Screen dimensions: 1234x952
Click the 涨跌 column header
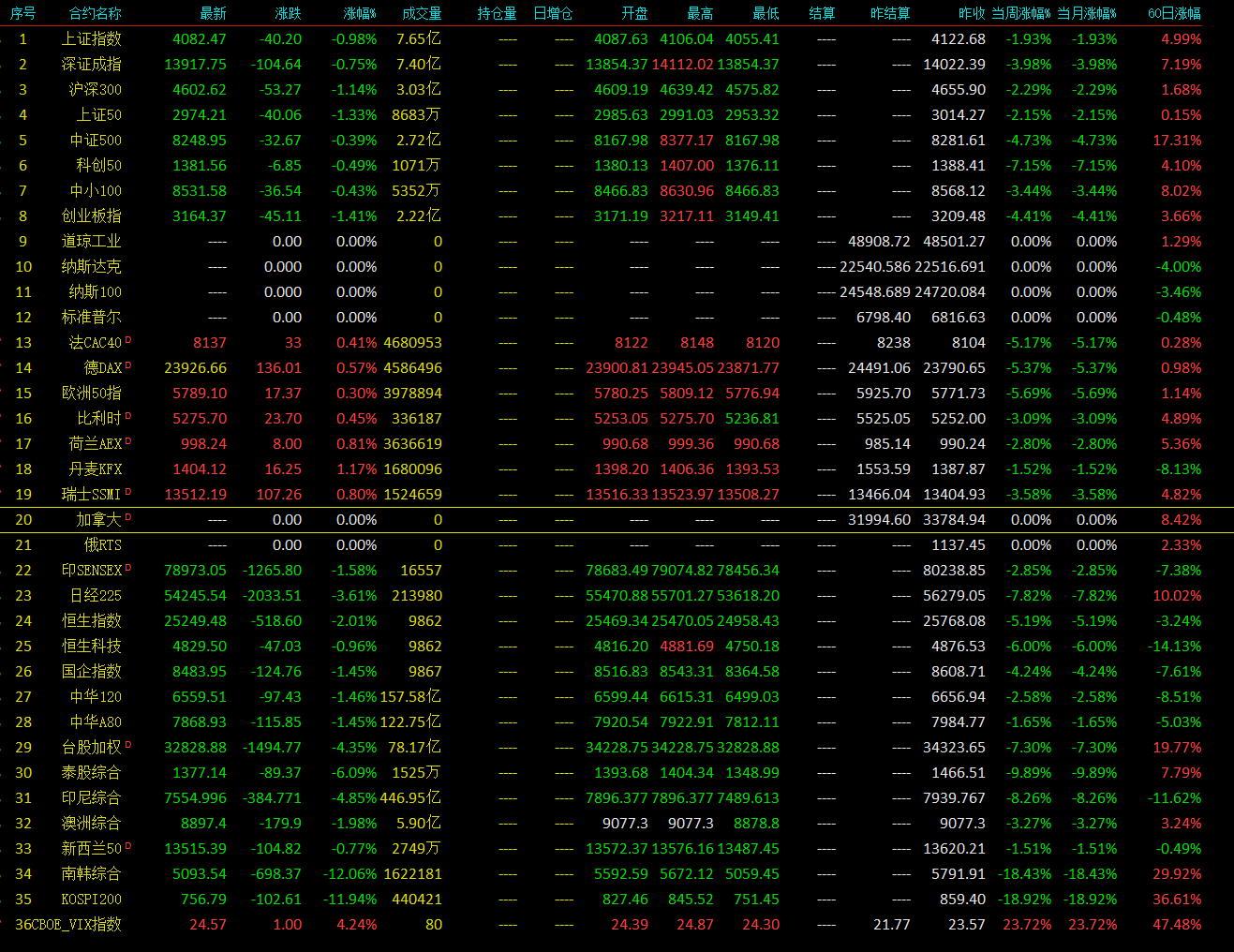(289, 13)
